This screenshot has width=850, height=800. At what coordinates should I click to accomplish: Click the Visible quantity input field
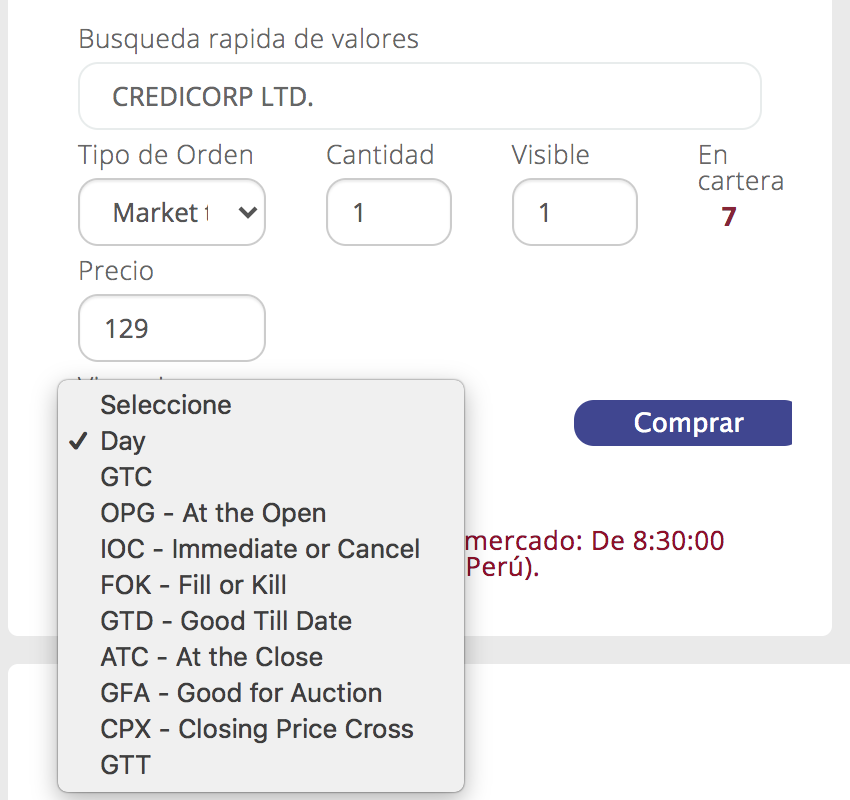tap(575, 212)
